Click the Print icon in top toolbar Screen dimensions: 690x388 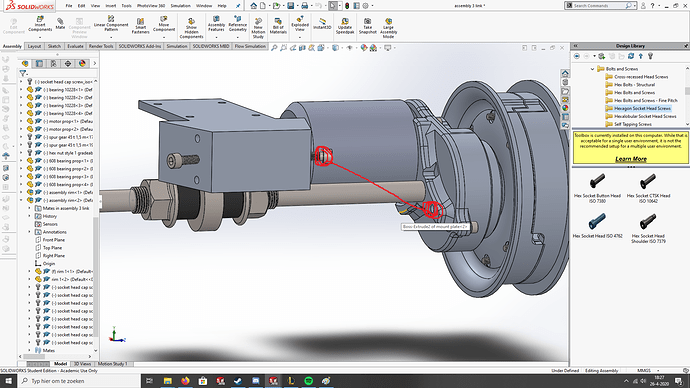(304, 6)
